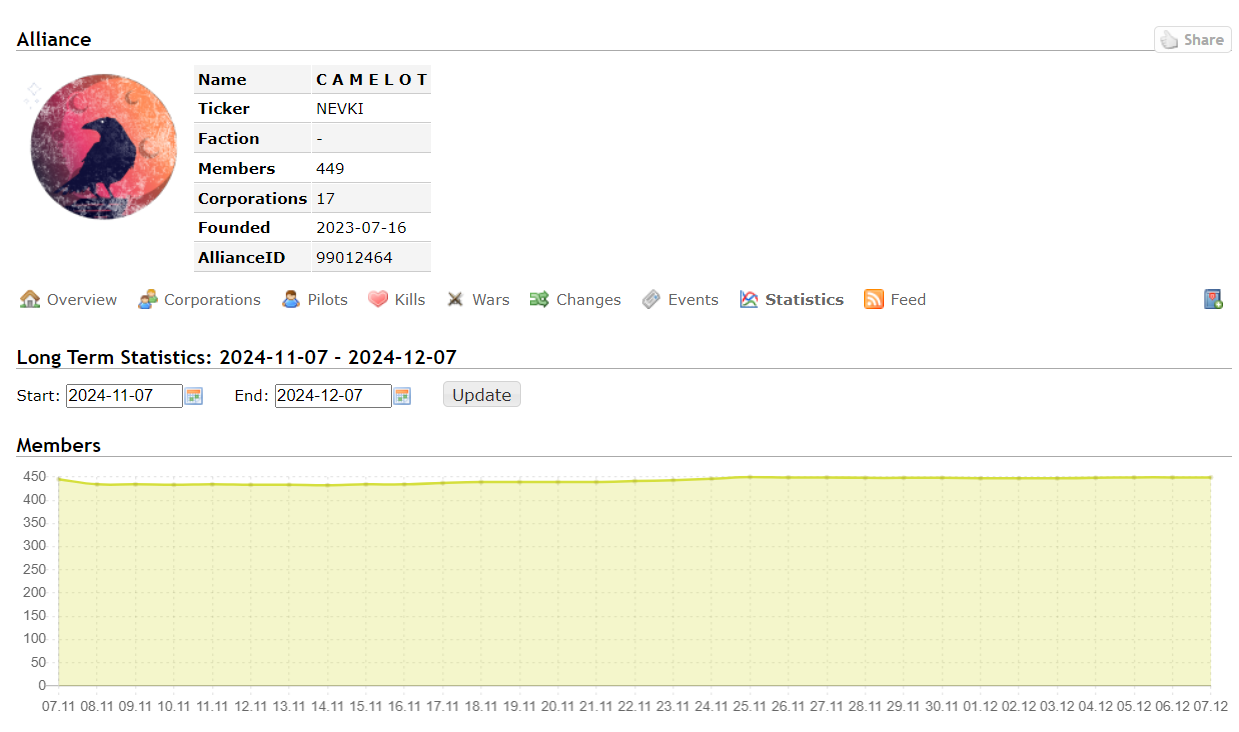Switch to the Kills tab
Viewport: 1239px width, 732px height.
point(410,299)
